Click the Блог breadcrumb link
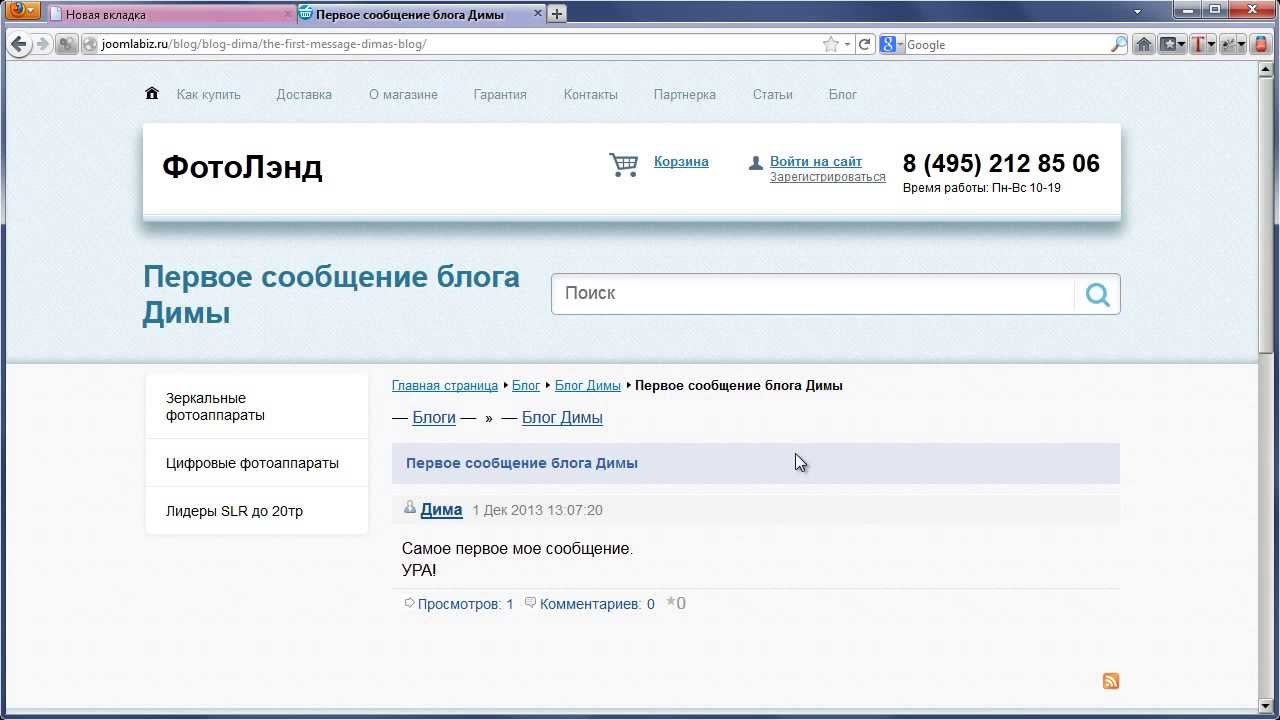The height and width of the screenshot is (720, 1280). coord(526,385)
